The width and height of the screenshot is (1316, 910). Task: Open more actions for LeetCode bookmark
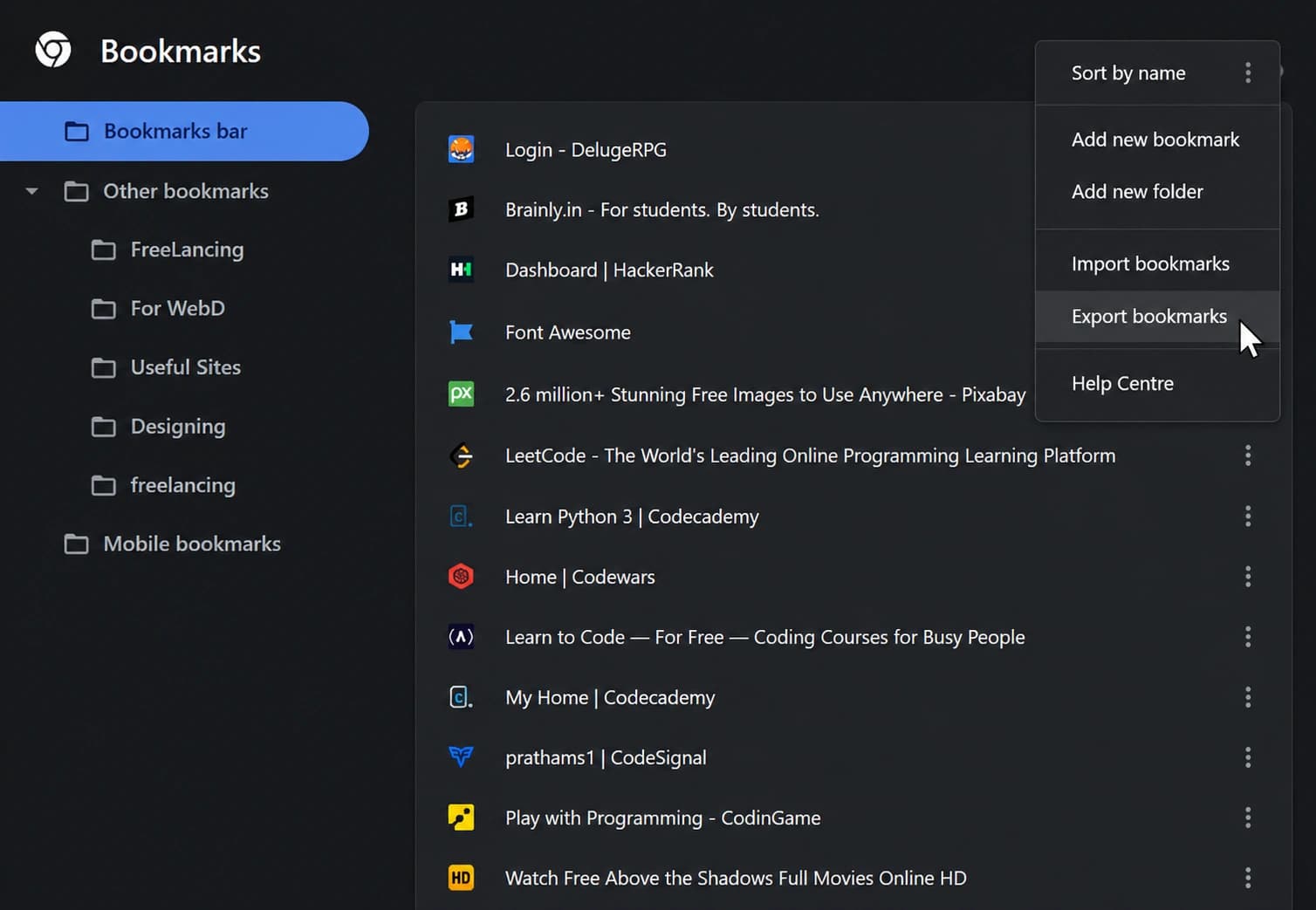(1248, 455)
